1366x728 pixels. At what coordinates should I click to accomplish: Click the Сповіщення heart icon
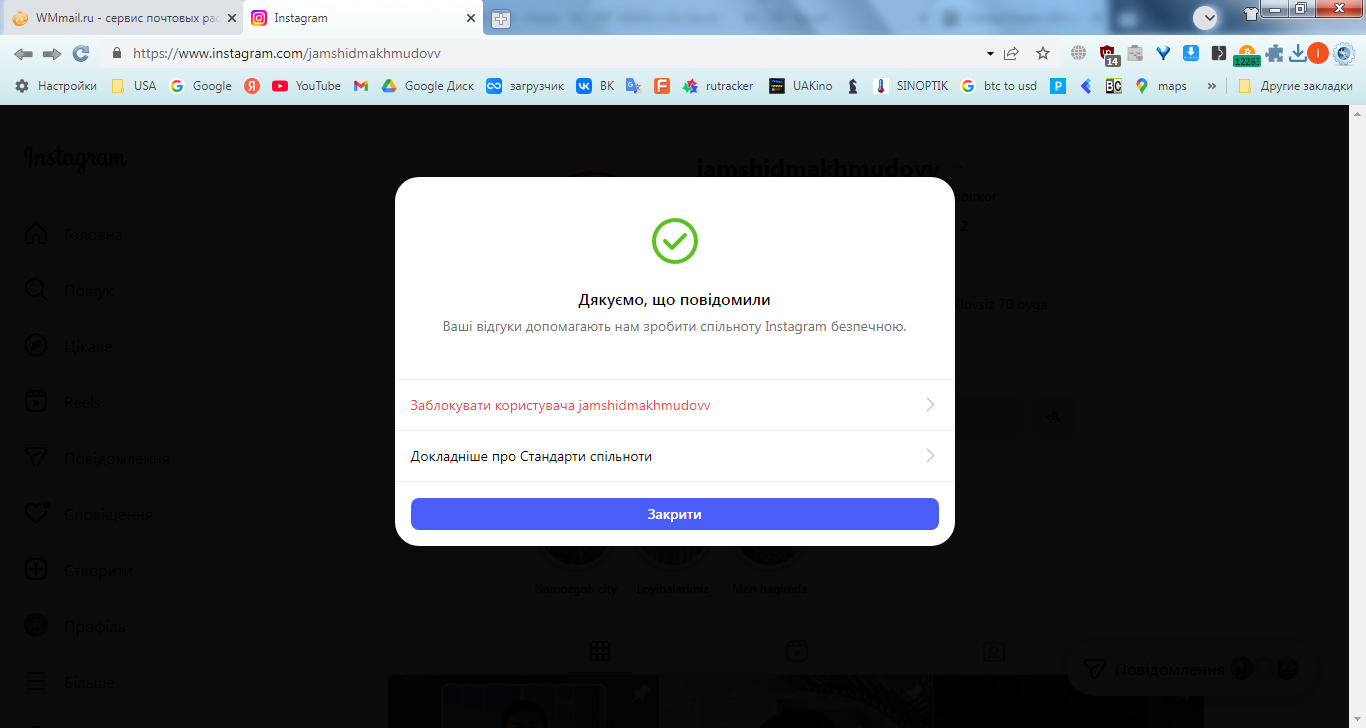point(36,514)
